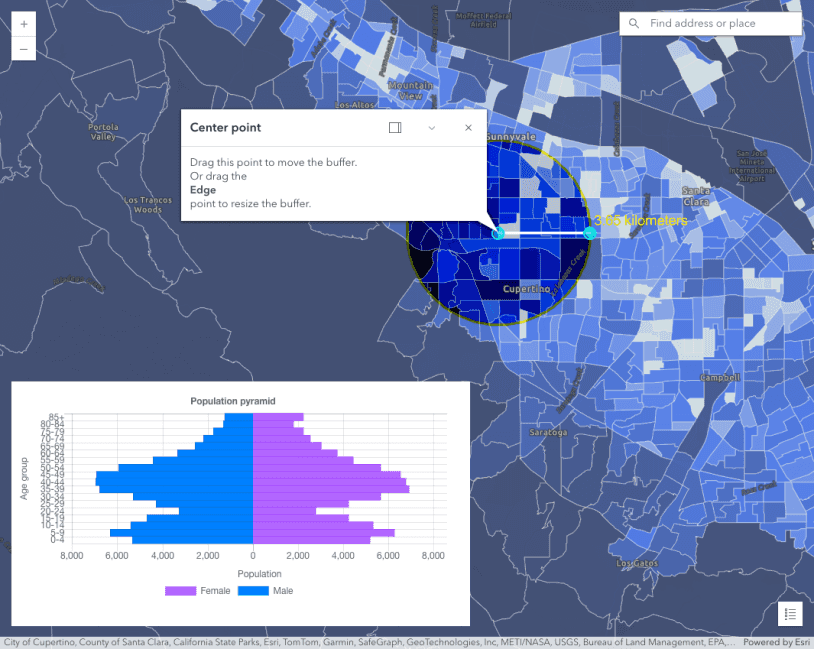
Task: Select the Portola Valley map label
Action: pyautogui.click(x=103, y=132)
